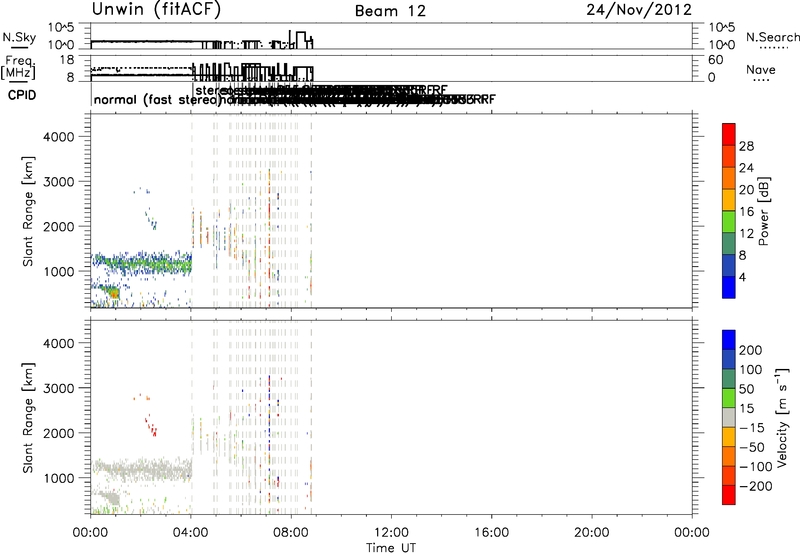The image size is (800, 554).
Task: Click the left '10^5' N.Sky axis value
Action: [61, 28]
